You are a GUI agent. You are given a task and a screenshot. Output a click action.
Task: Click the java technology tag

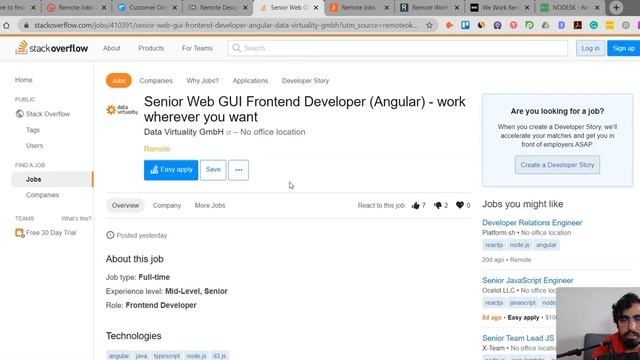[x=141, y=356]
